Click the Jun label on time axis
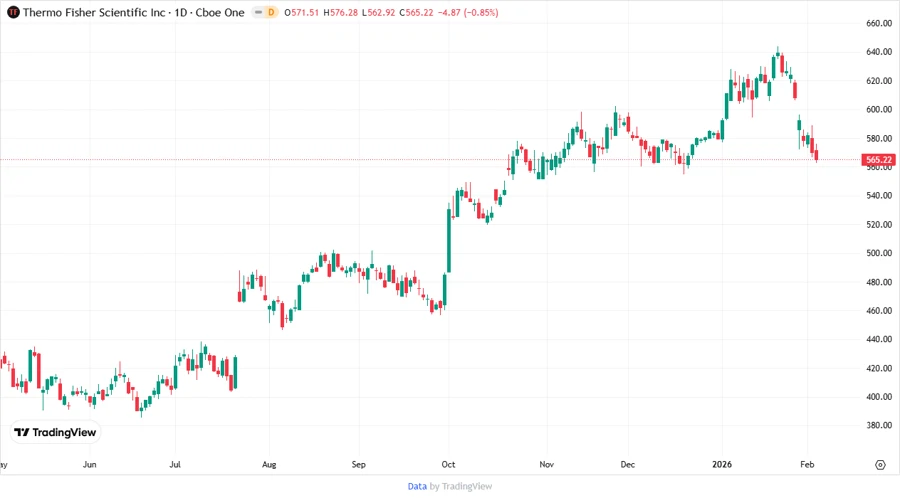Image resolution: width=900 pixels, height=498 pixels. pos(89,464)
